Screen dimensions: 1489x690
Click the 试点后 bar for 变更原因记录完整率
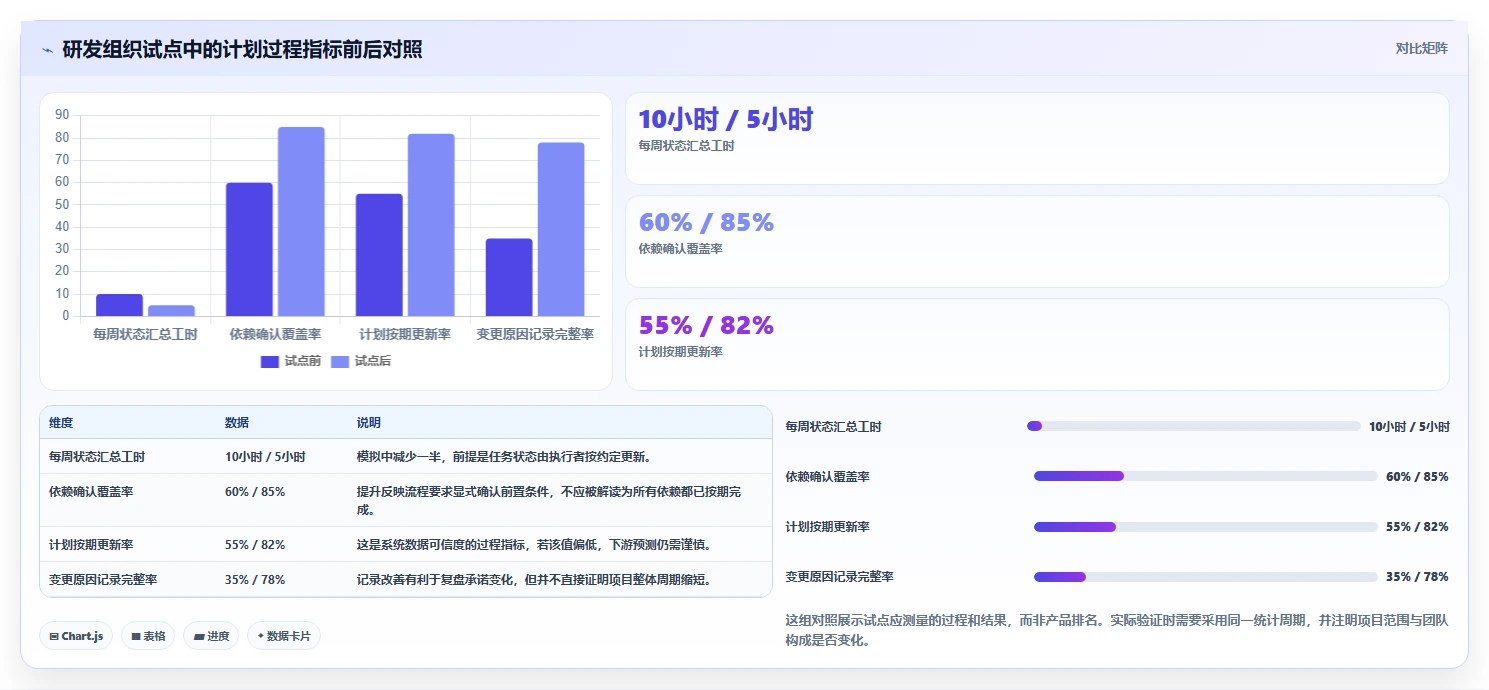click(561, 229)
